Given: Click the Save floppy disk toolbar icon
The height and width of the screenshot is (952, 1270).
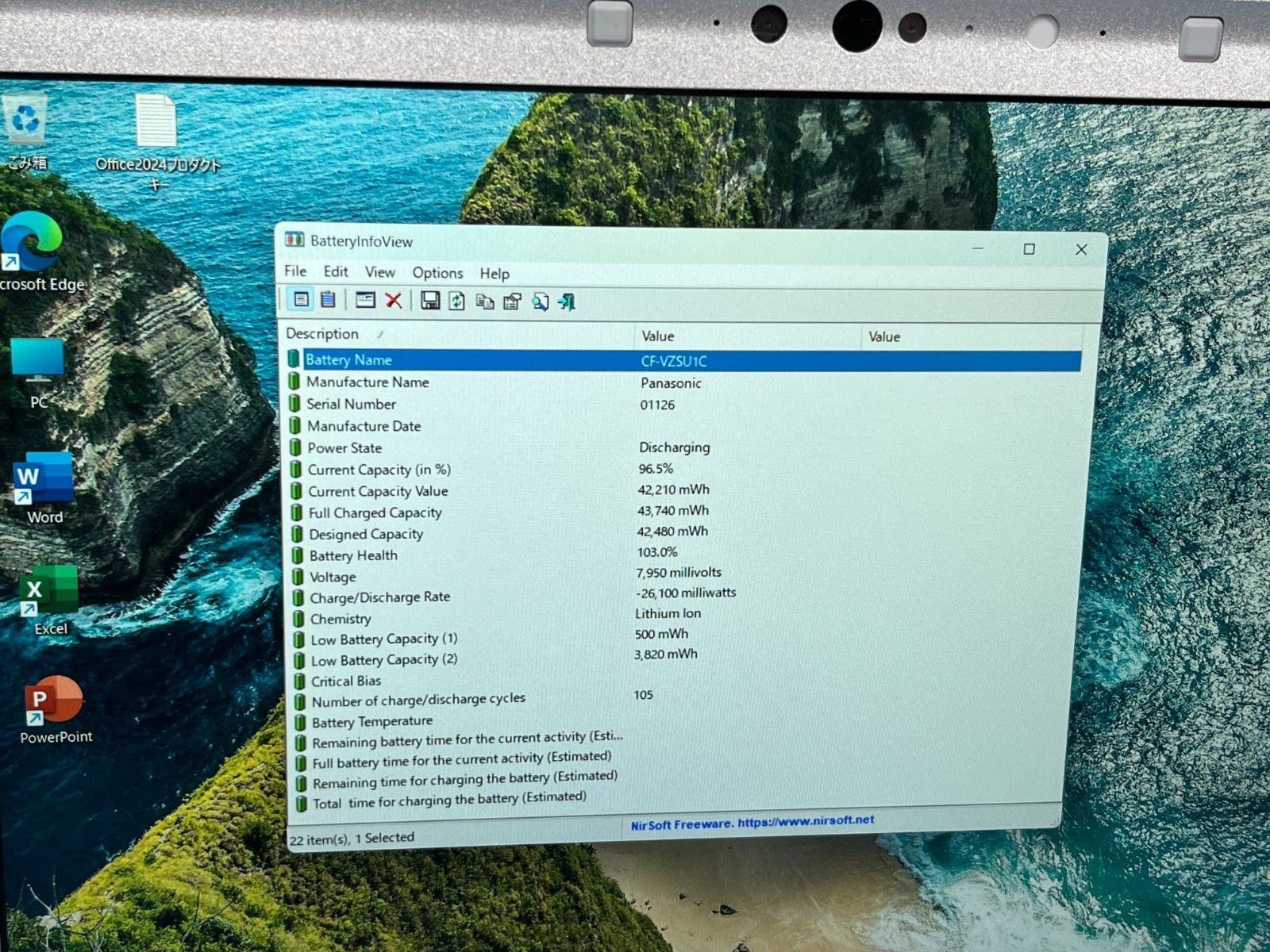Looking at the screenshot, I should pos(430,301).
